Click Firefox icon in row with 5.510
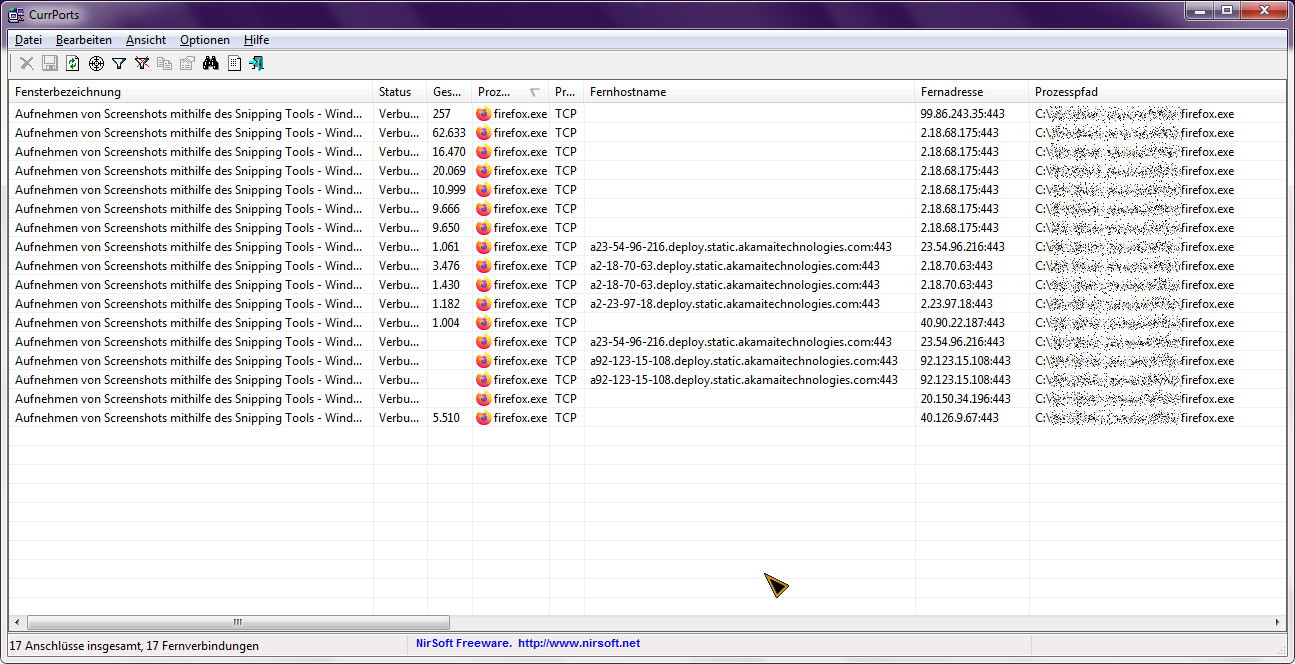Image resolution: width=1295 pixels, height=664 pixels. tap(484, 418)
